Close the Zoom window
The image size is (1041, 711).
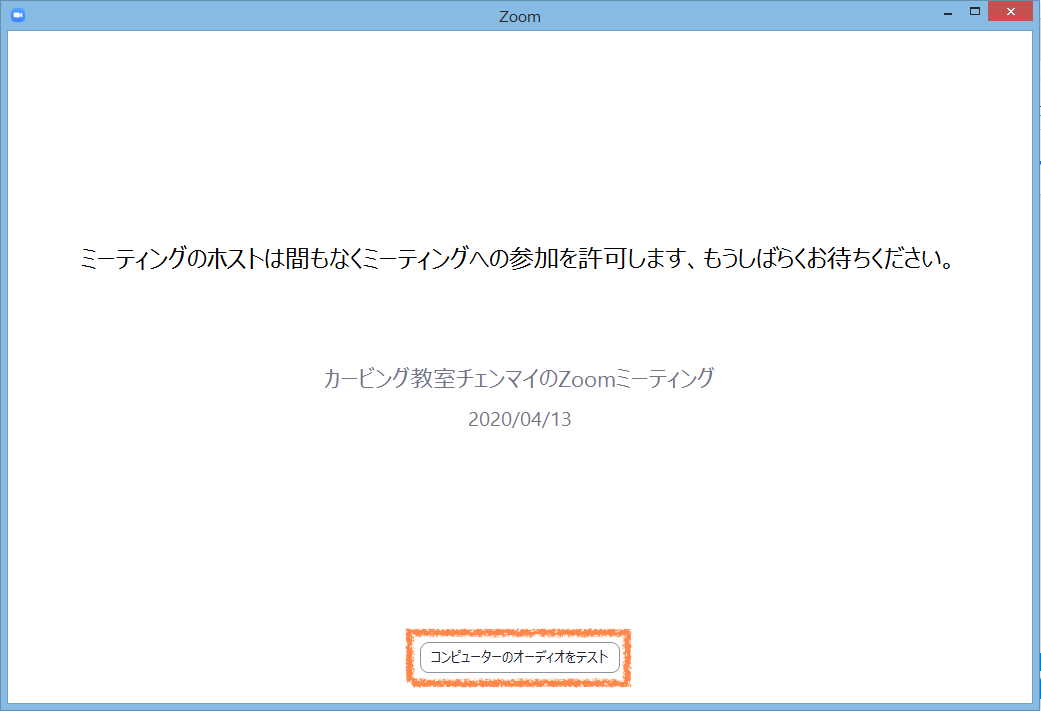click(x=1010, y=11)
